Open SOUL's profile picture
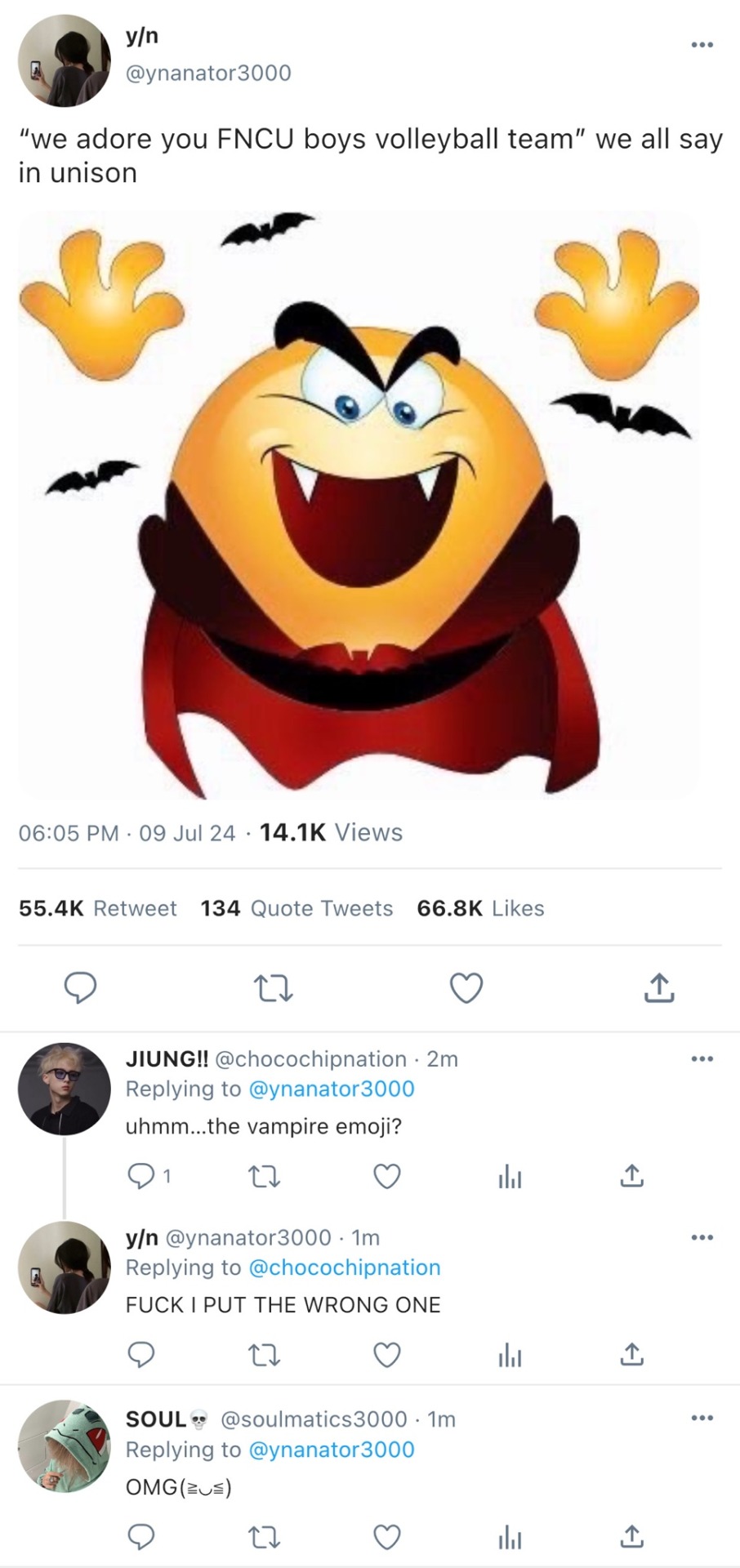 (x=64, y=1446)
